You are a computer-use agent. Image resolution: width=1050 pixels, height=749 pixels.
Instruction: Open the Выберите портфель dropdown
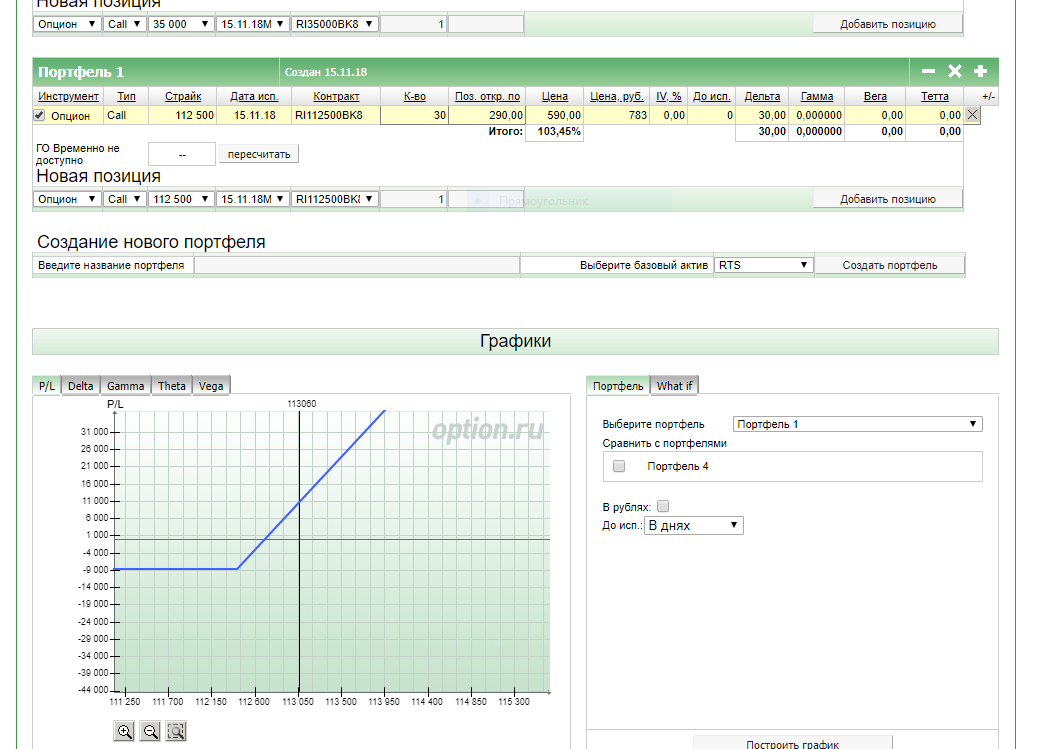click(857, 424)
